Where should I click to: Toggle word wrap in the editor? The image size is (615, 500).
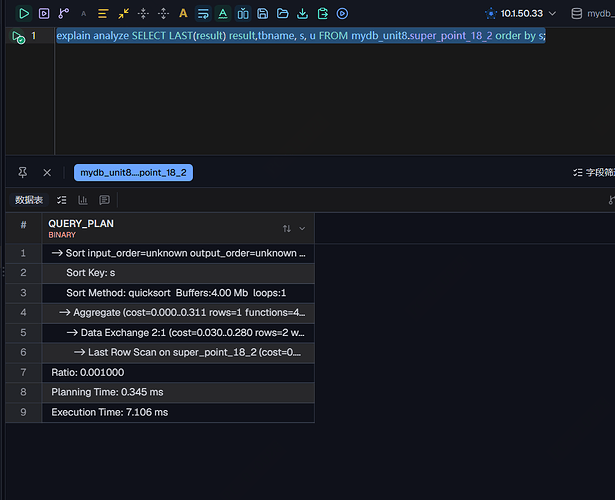203,14
